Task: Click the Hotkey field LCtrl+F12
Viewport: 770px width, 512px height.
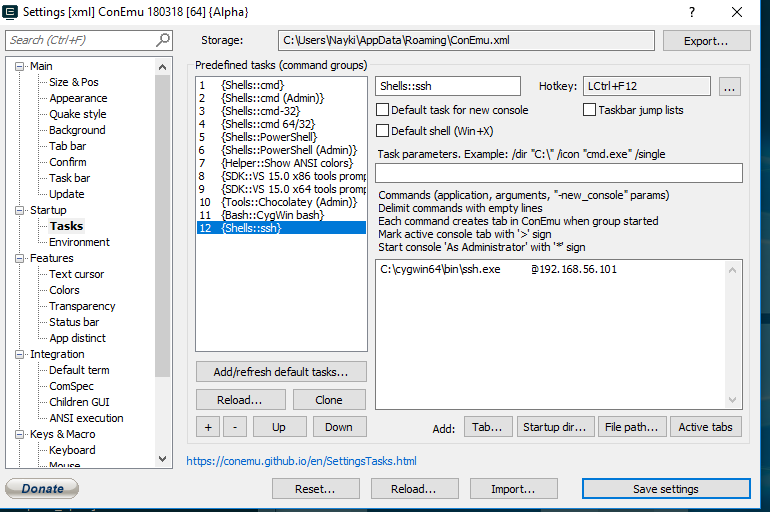Action: (647, 86)
